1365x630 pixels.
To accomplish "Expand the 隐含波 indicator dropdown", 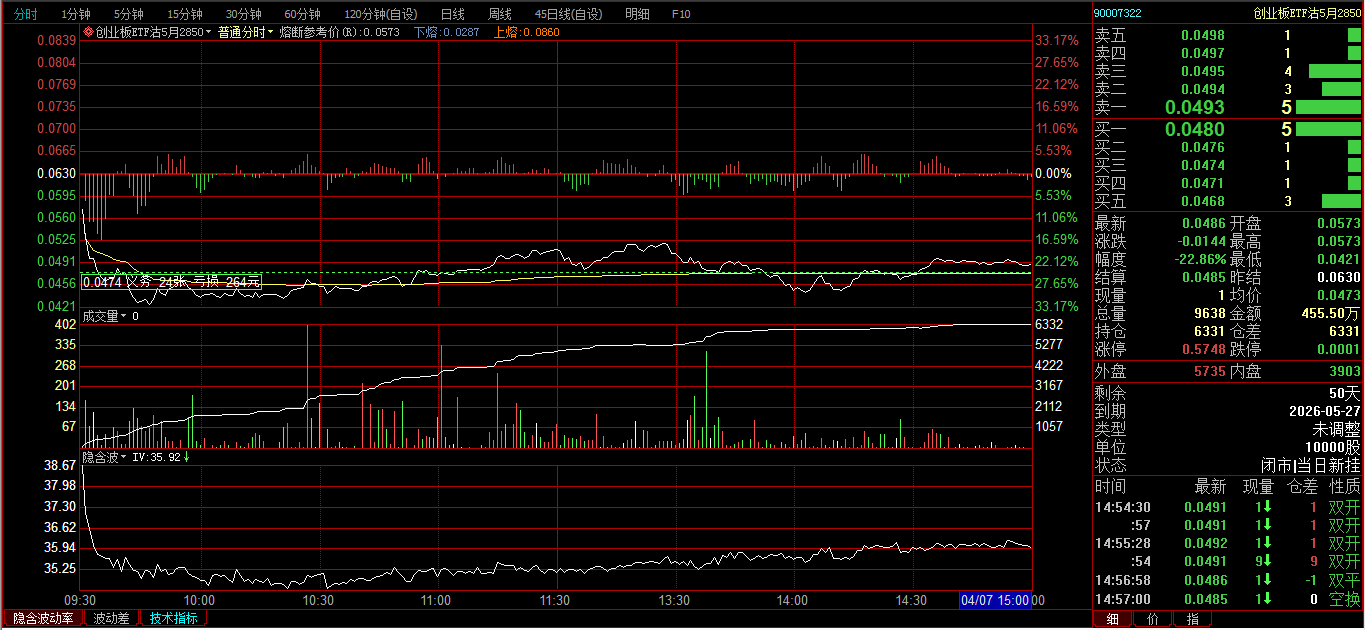I will pos(123,457).
